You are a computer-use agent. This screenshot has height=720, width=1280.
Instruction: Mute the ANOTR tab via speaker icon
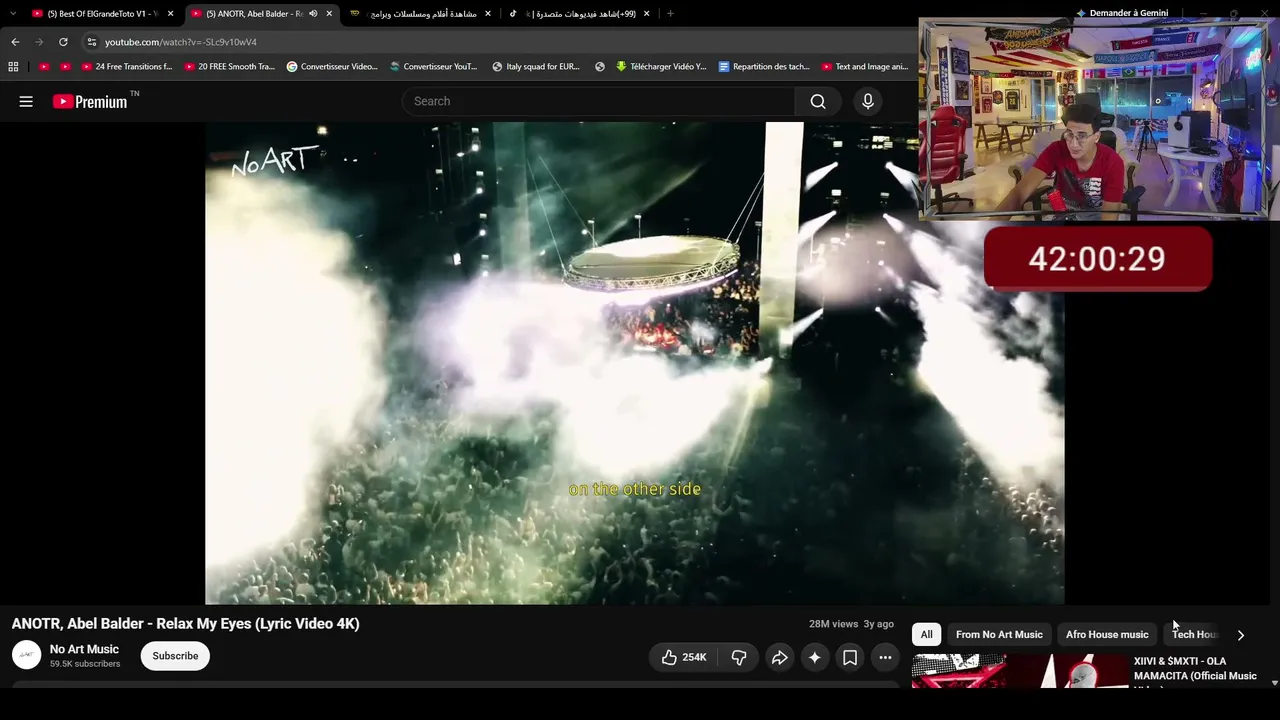(313, 14)
